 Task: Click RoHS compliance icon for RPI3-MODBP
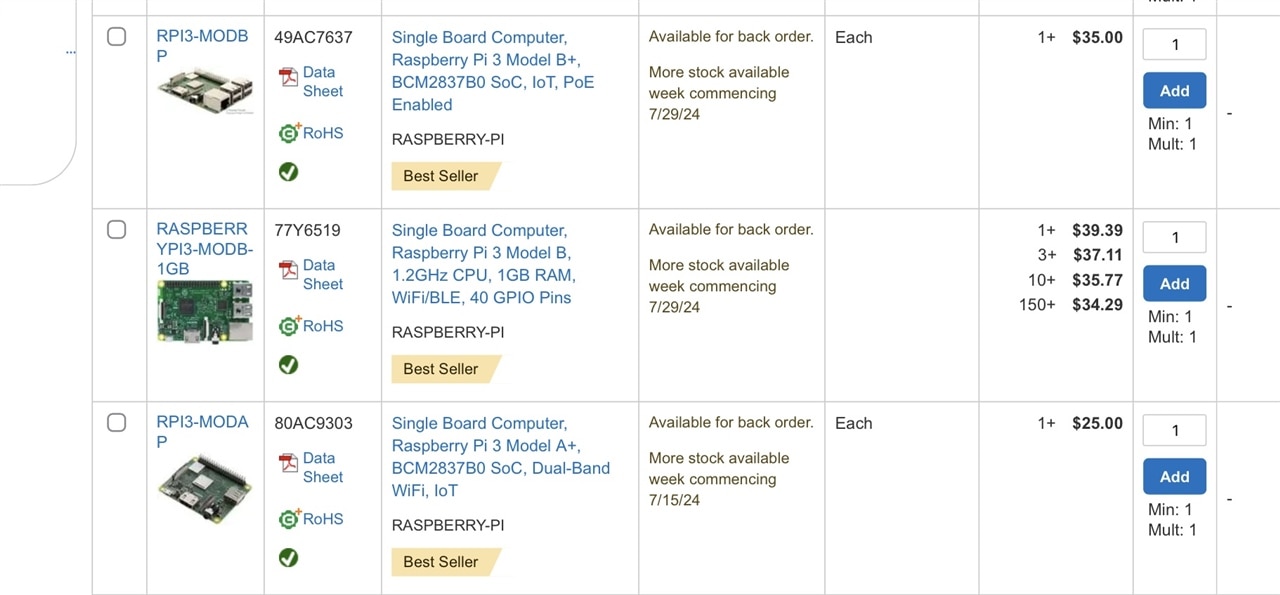click(x=289, y=133)
